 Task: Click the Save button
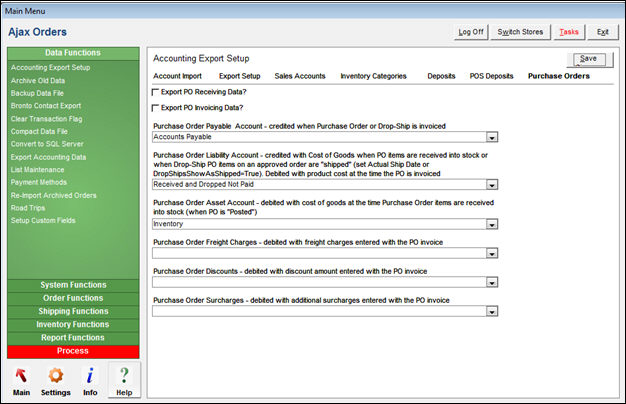coord(589,59)
